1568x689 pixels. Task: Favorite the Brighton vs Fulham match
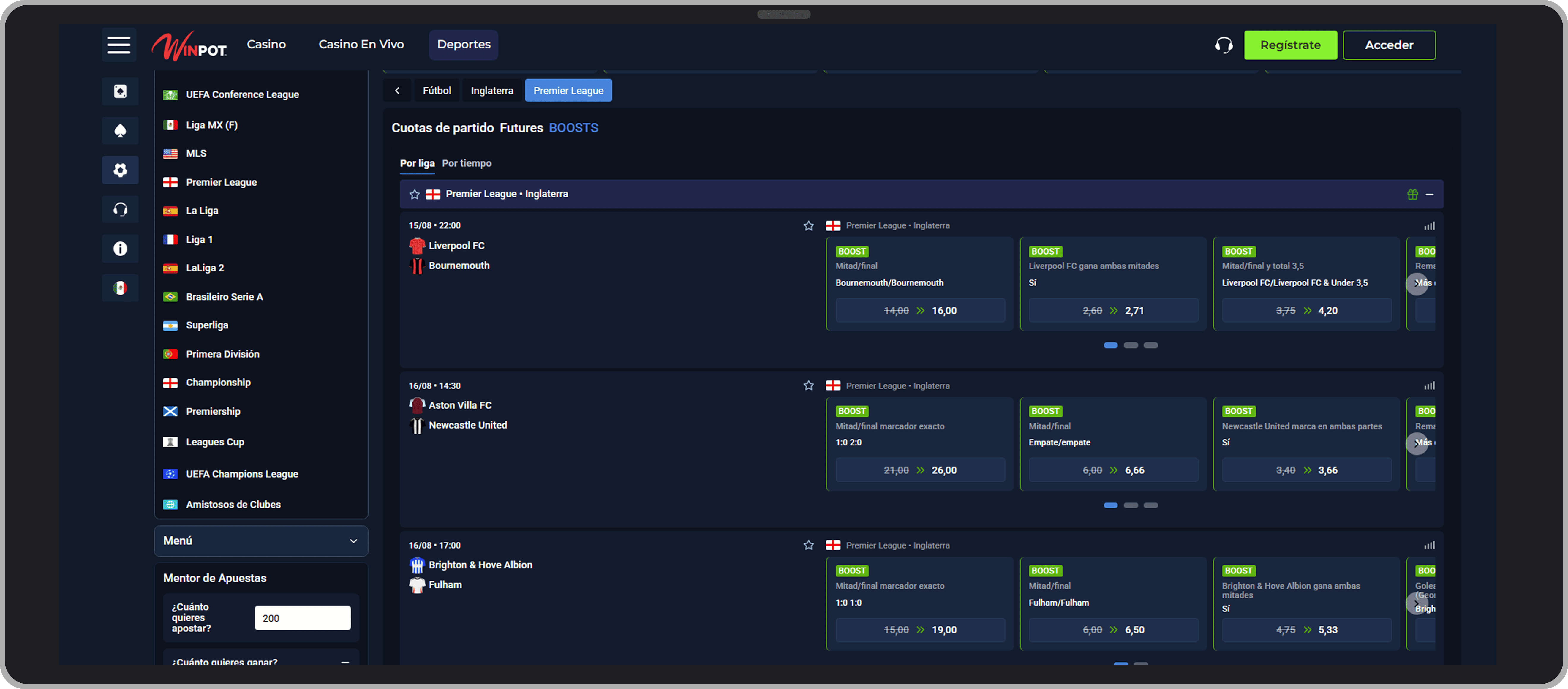808,545
